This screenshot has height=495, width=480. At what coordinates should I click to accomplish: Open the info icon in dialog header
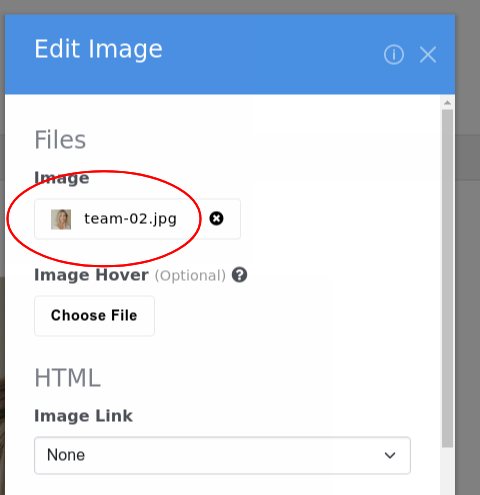394,55
